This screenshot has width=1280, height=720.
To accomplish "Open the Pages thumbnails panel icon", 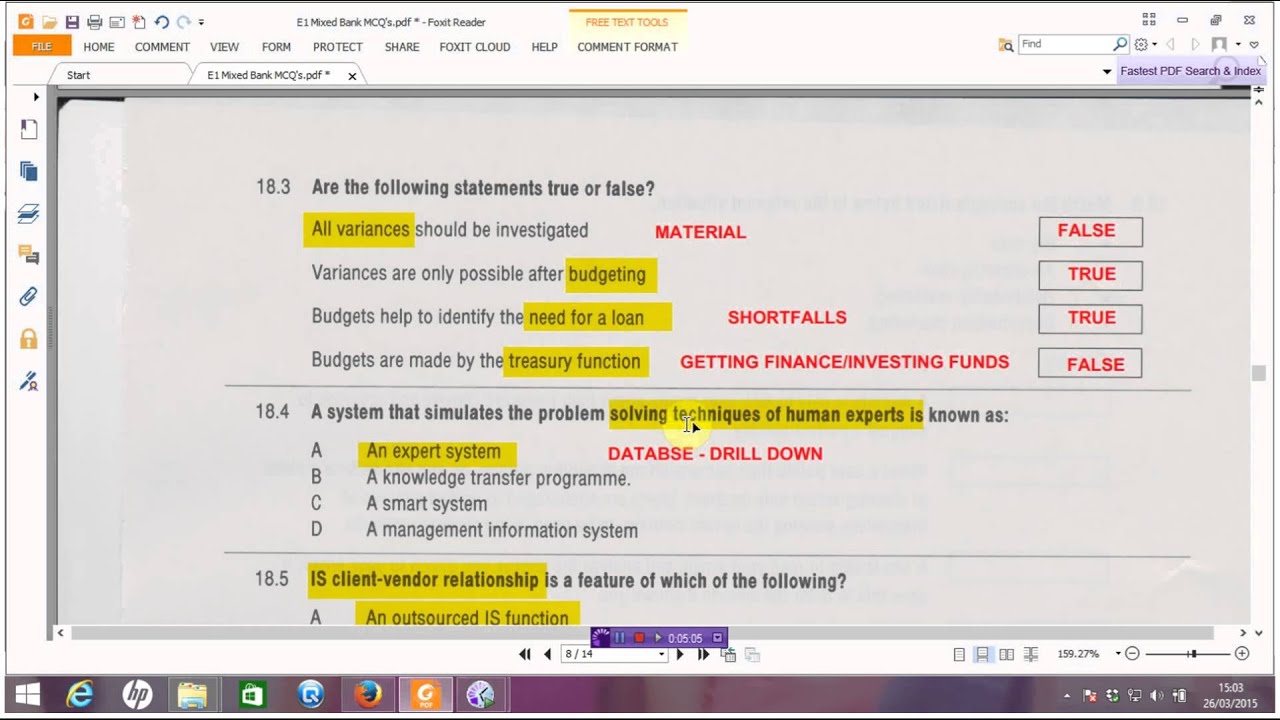I will [x=29, y=171].
